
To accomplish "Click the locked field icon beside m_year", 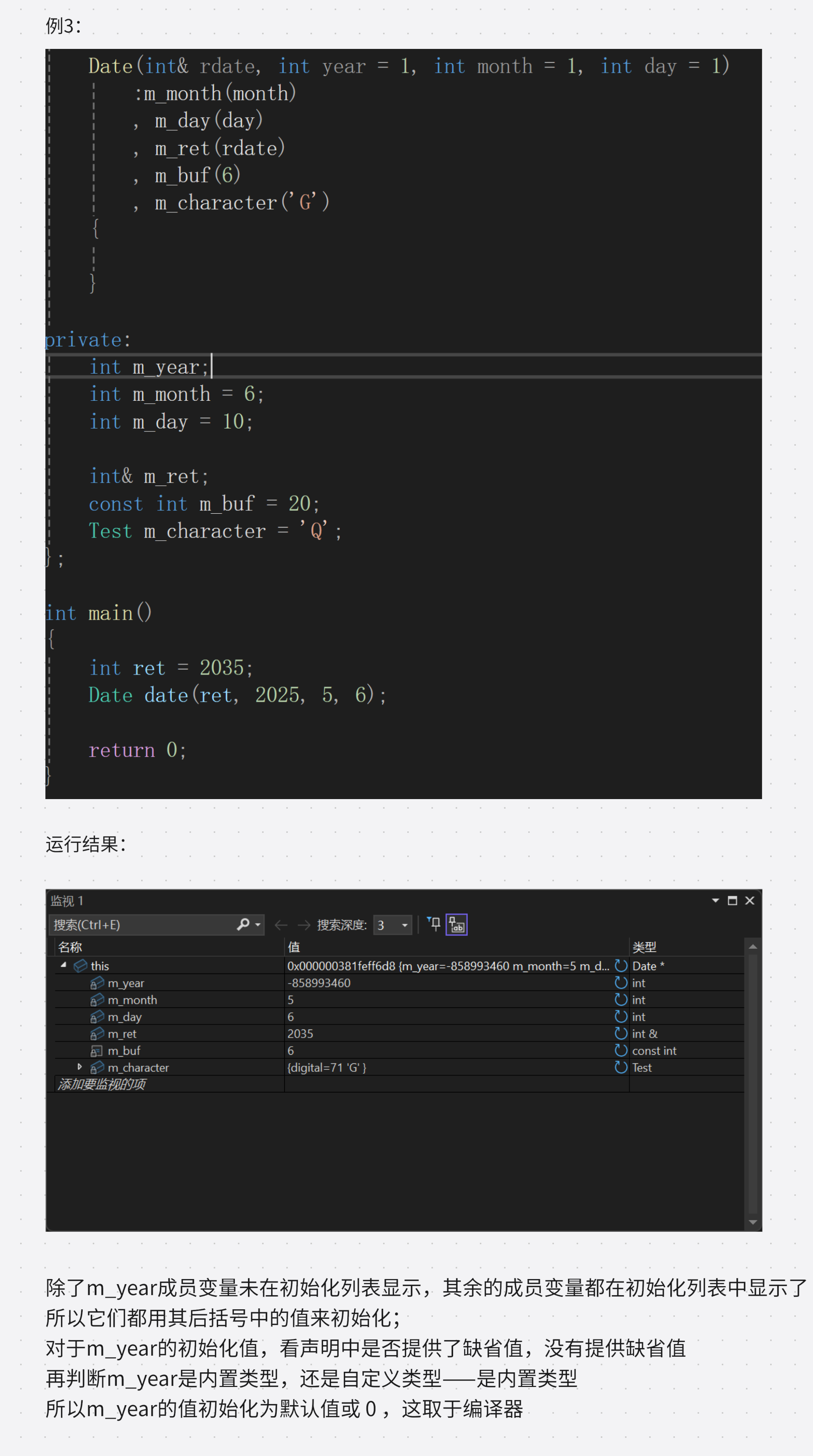I will point(97,983).
